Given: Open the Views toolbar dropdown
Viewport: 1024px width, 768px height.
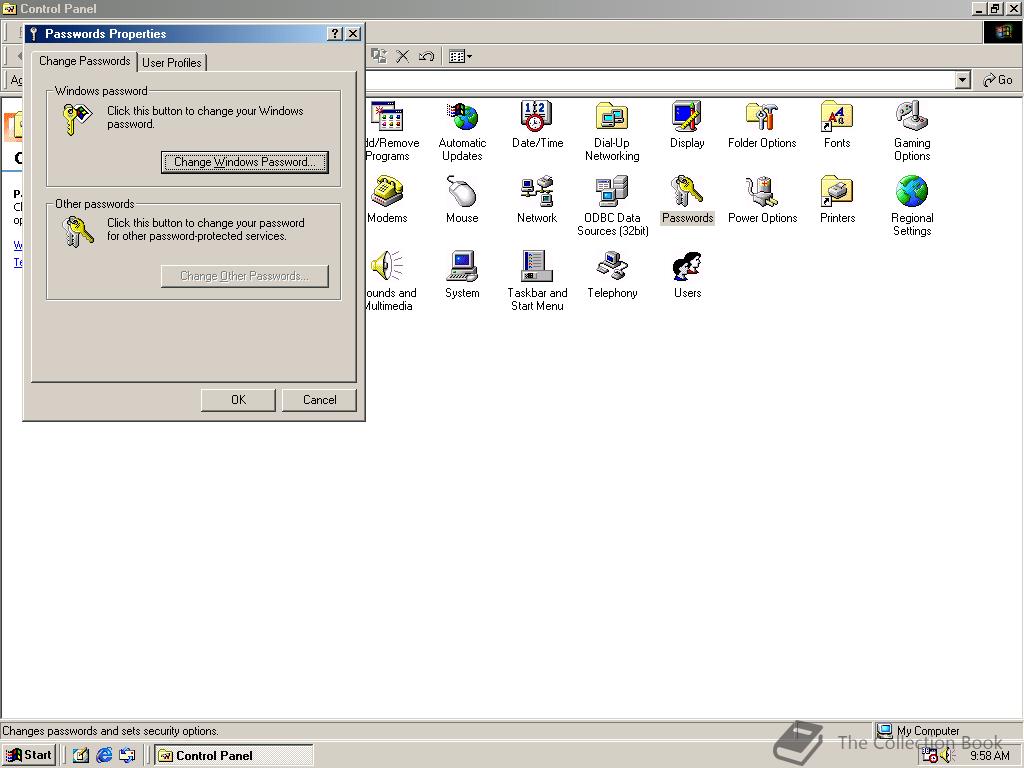Looking at the screenshot, I should (x=460, y=56).
